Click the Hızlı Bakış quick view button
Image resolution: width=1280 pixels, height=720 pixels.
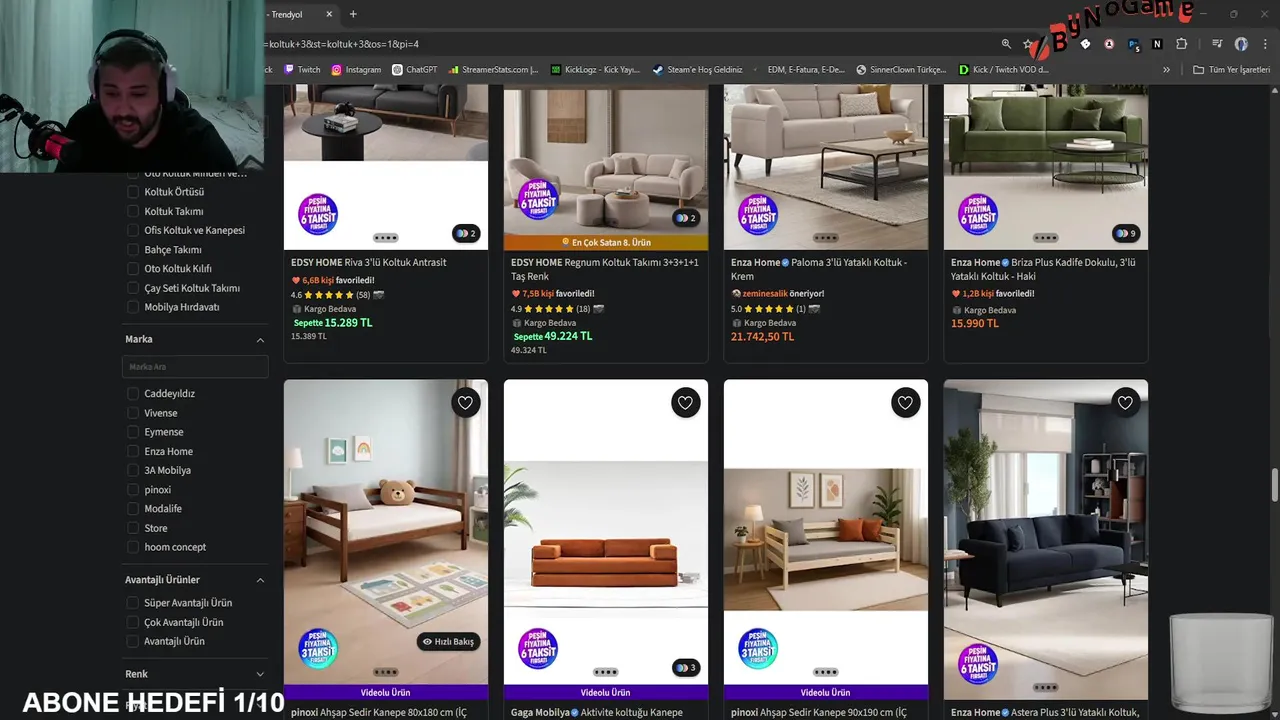448,642
